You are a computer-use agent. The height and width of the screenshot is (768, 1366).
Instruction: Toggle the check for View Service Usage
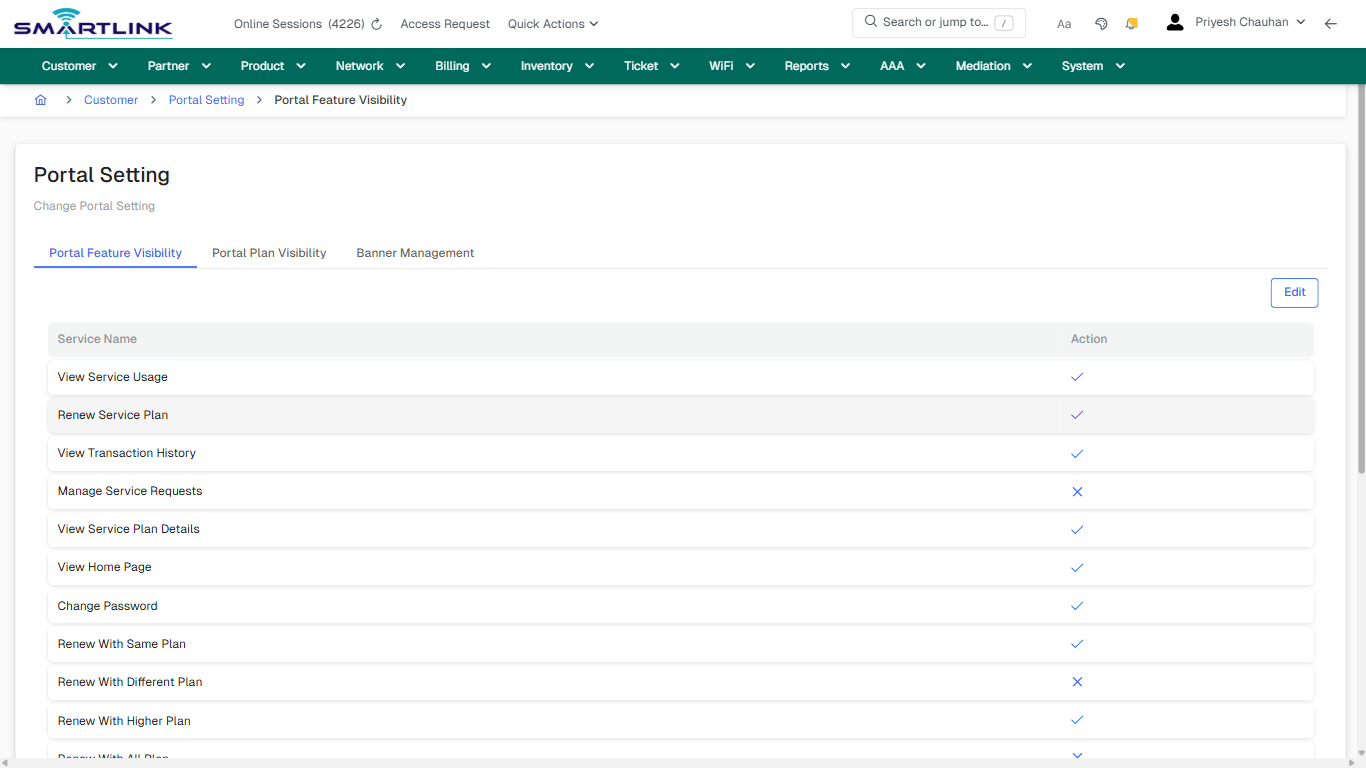pyautogui.click(x=1077, y=377)
